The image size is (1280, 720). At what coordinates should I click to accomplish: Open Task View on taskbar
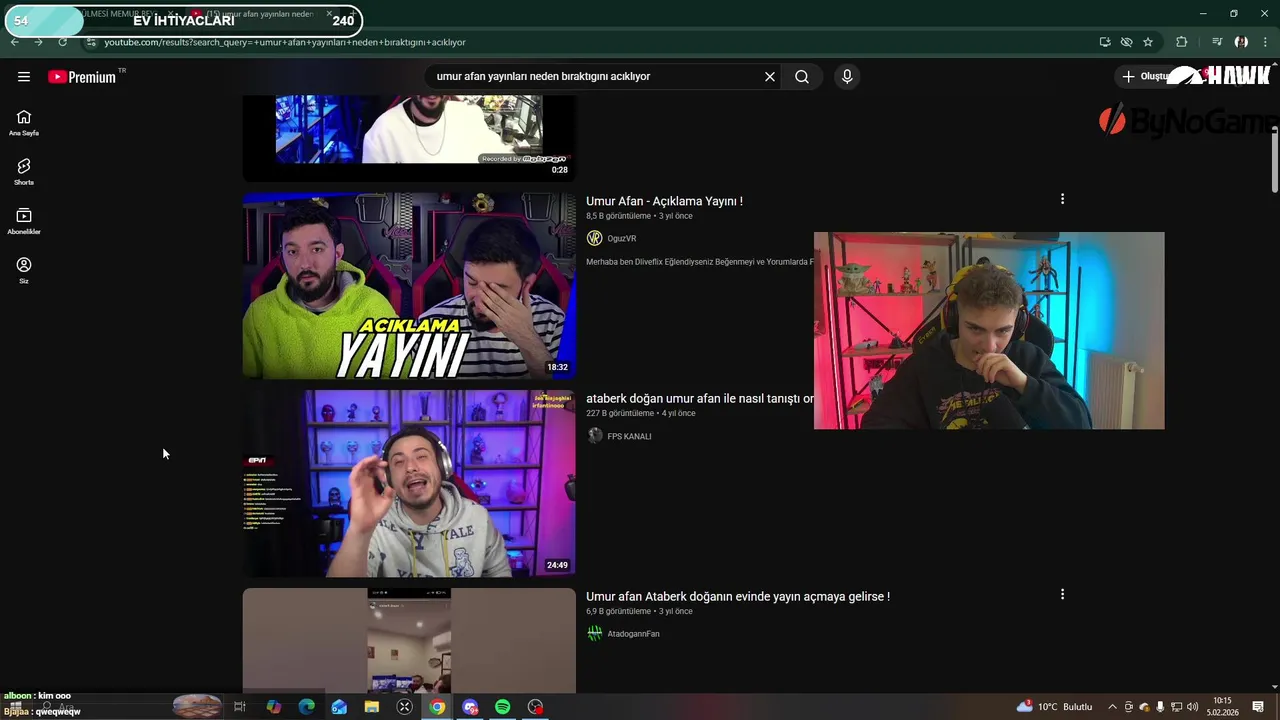point(240,707)
